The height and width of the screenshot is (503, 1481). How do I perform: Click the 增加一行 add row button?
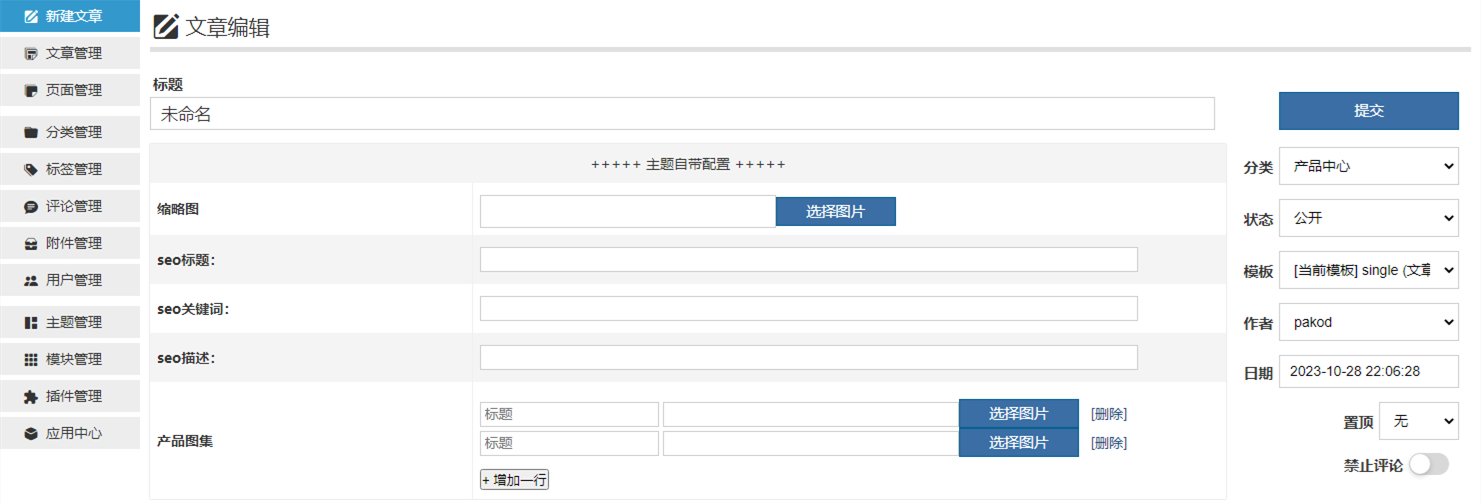click(514, 480)
